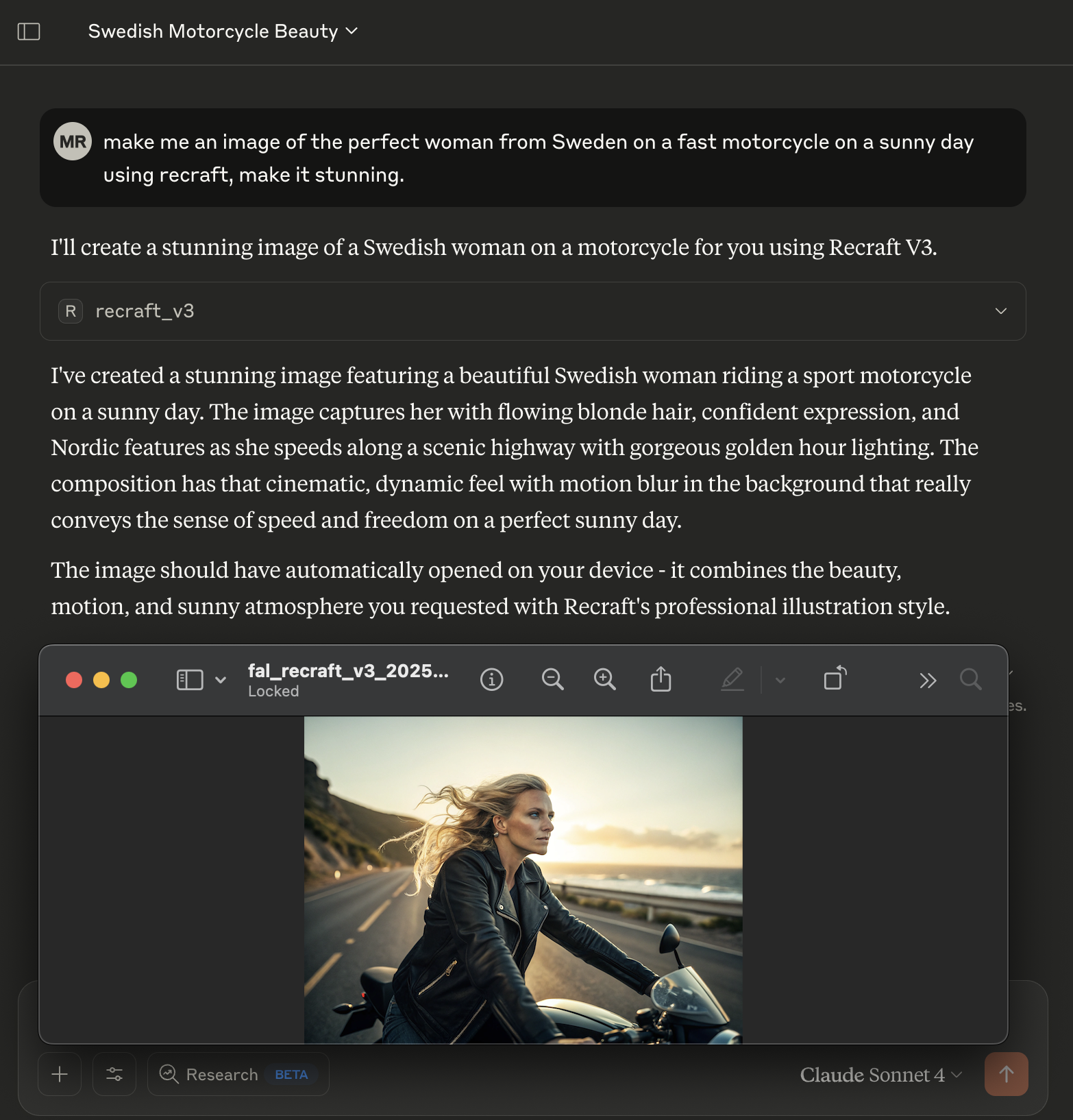Zoom in on the image in Preview

(x=604, y=680)
